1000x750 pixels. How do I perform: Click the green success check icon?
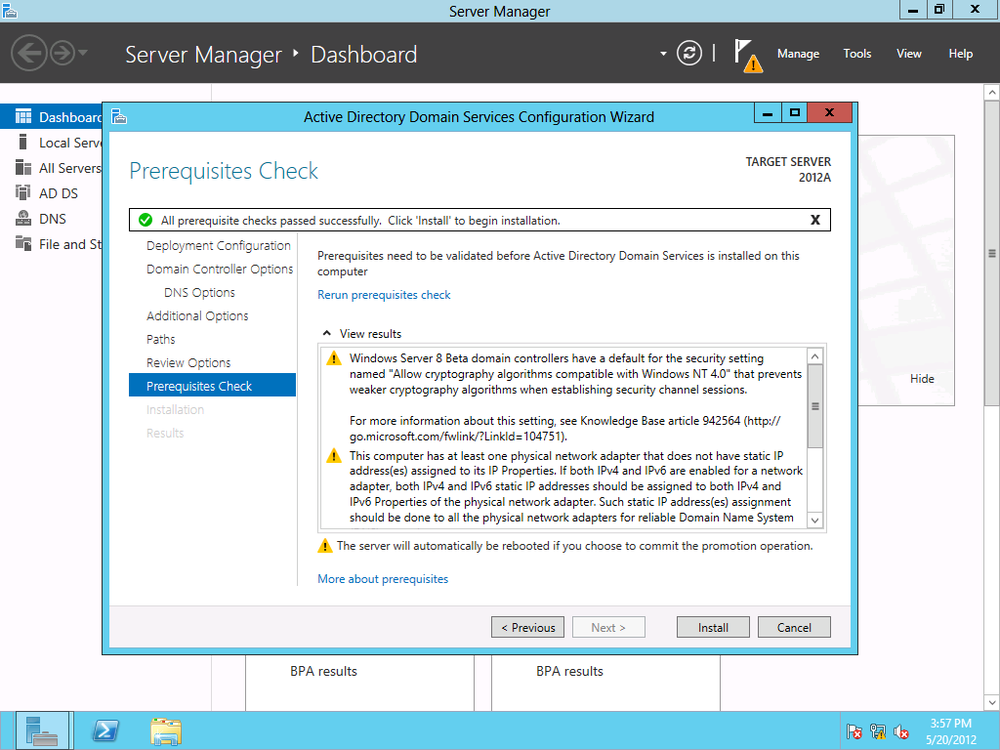(x=145, y=220)
